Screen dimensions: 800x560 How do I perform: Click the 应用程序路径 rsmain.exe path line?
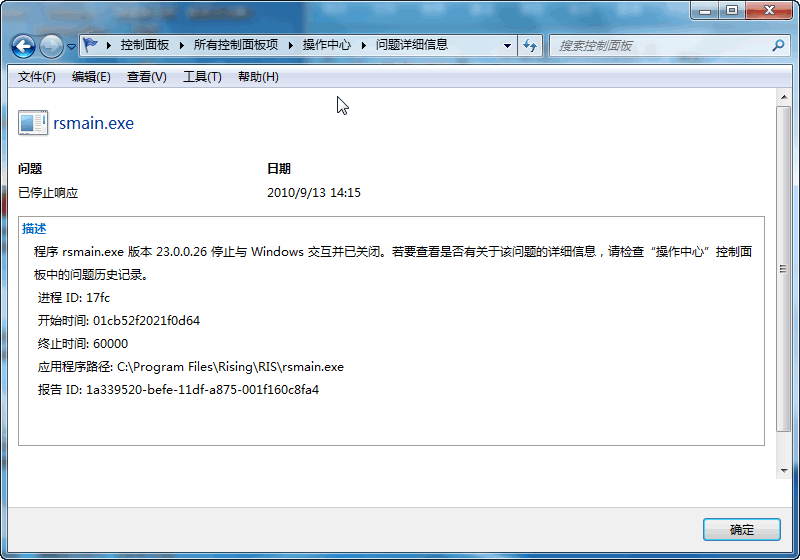190,367
